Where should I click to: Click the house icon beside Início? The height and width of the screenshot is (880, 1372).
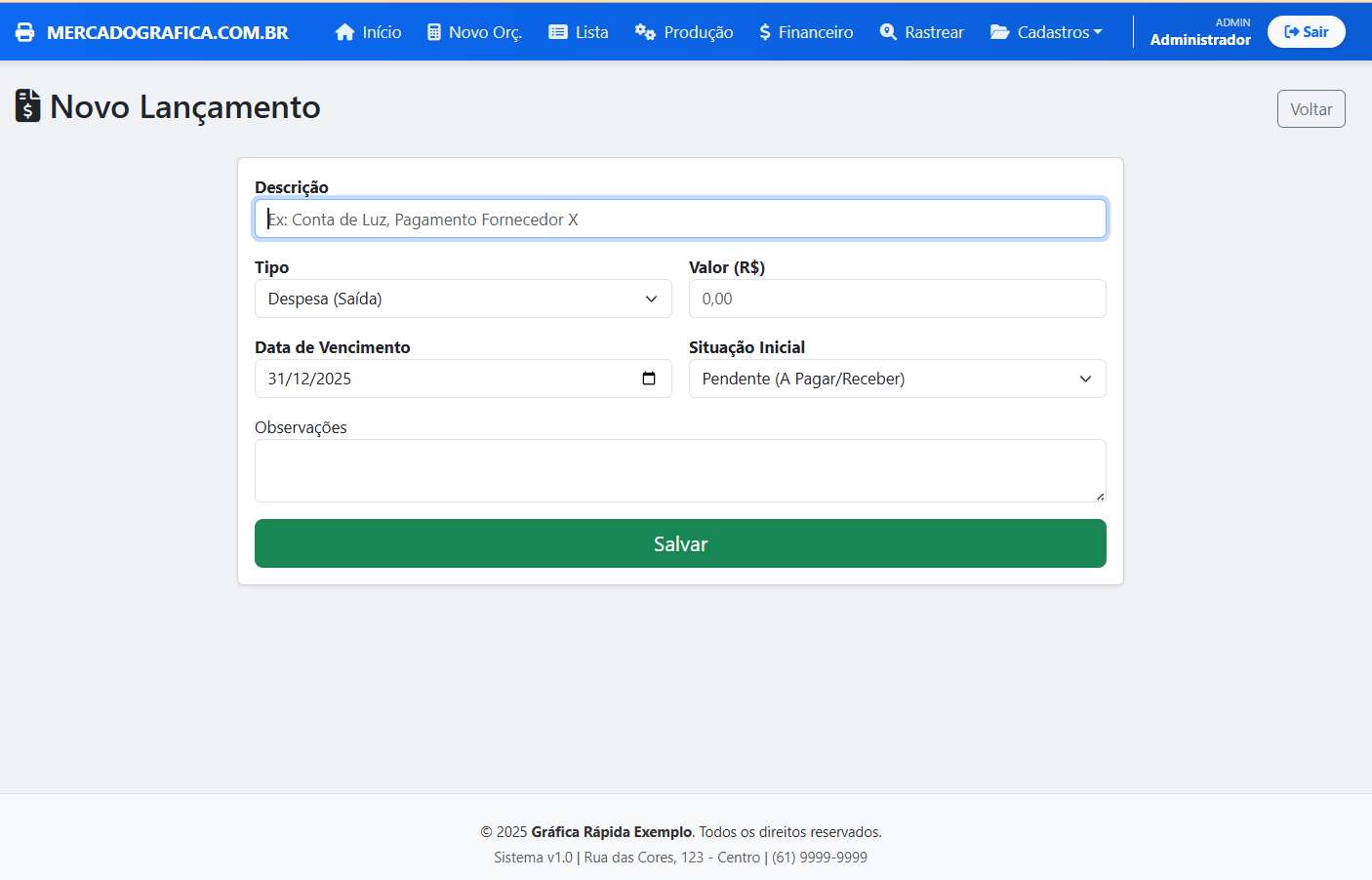pyautogui.click(x=344, y=32)
